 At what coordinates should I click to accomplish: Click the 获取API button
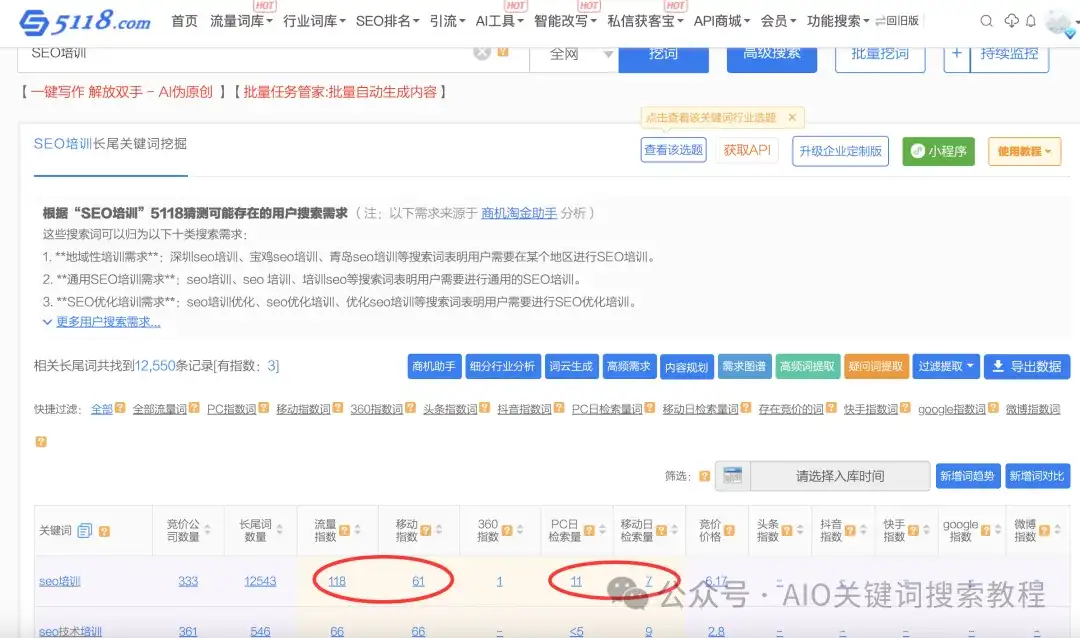747,150
